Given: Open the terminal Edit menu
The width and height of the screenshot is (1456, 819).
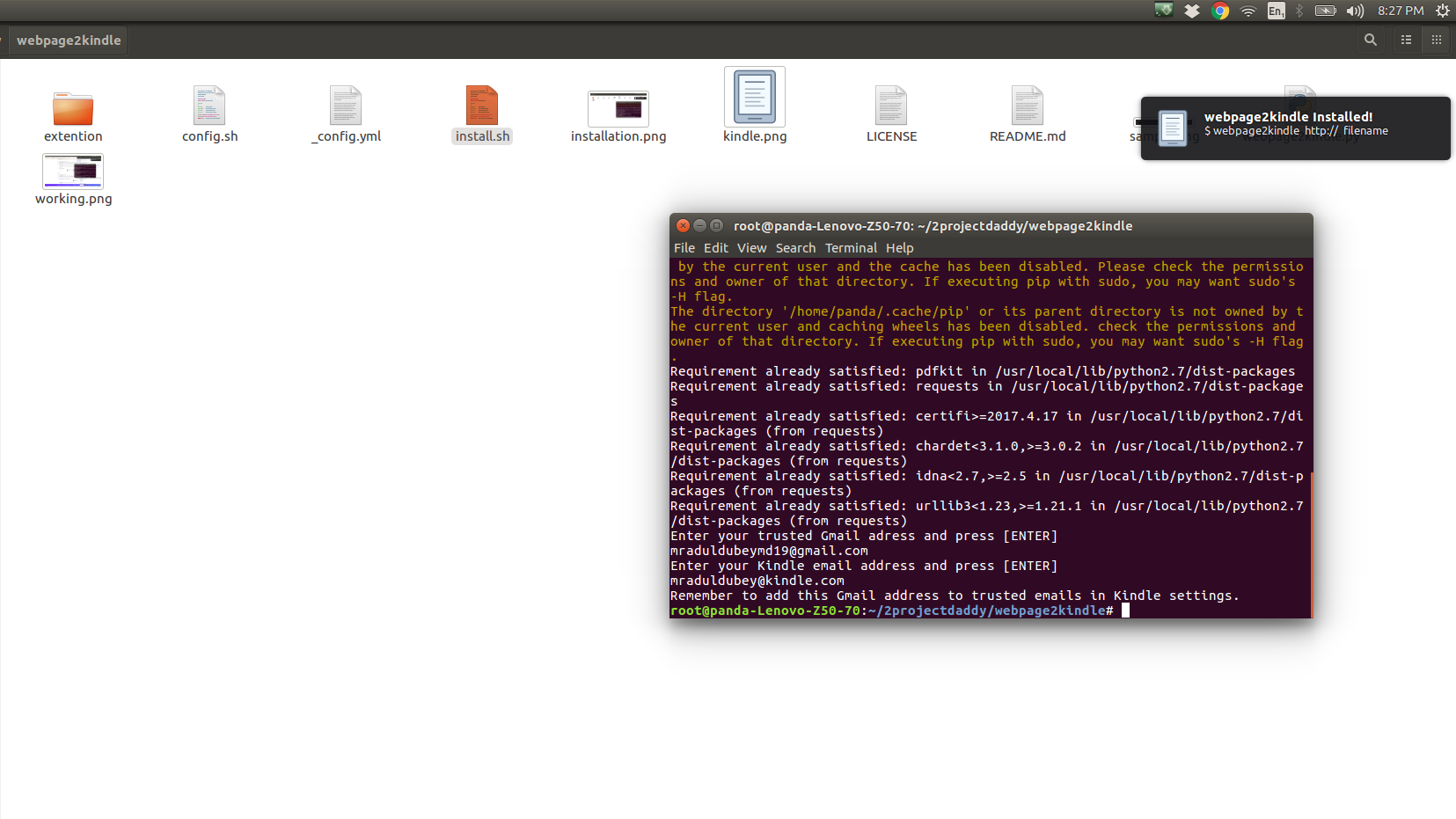Looking at the screenshot, I should coord(716,248).
